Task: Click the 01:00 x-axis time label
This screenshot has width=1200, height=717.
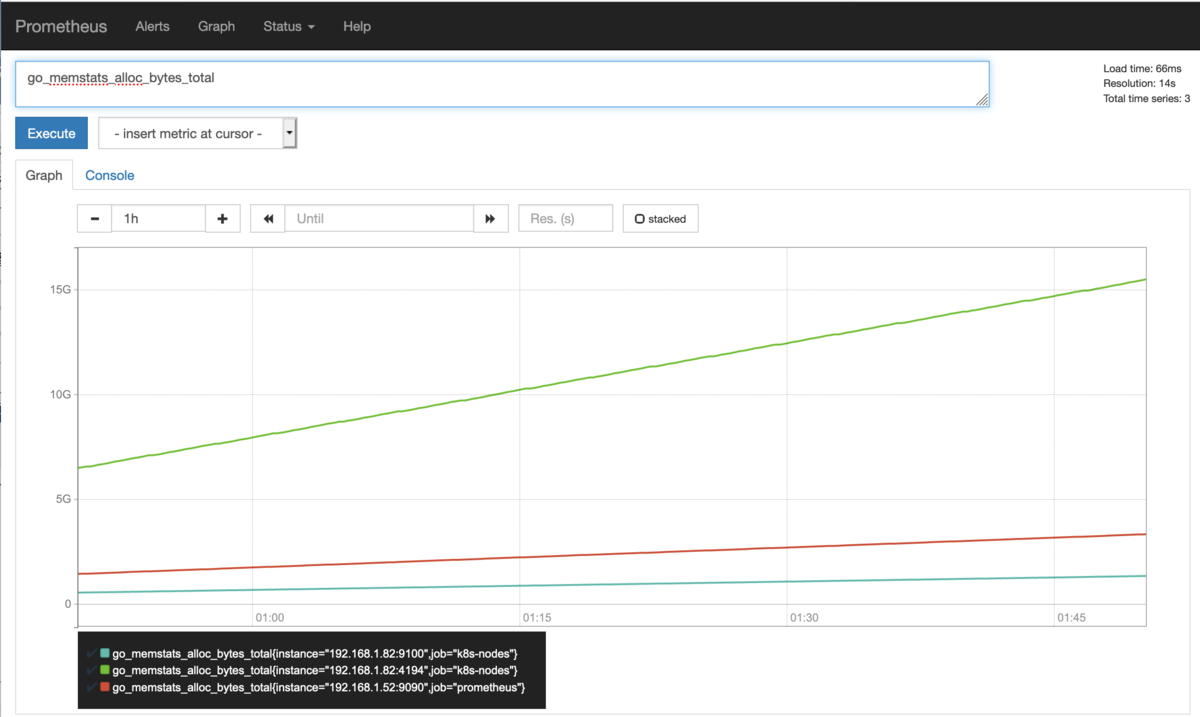Action: click(270, 618)
